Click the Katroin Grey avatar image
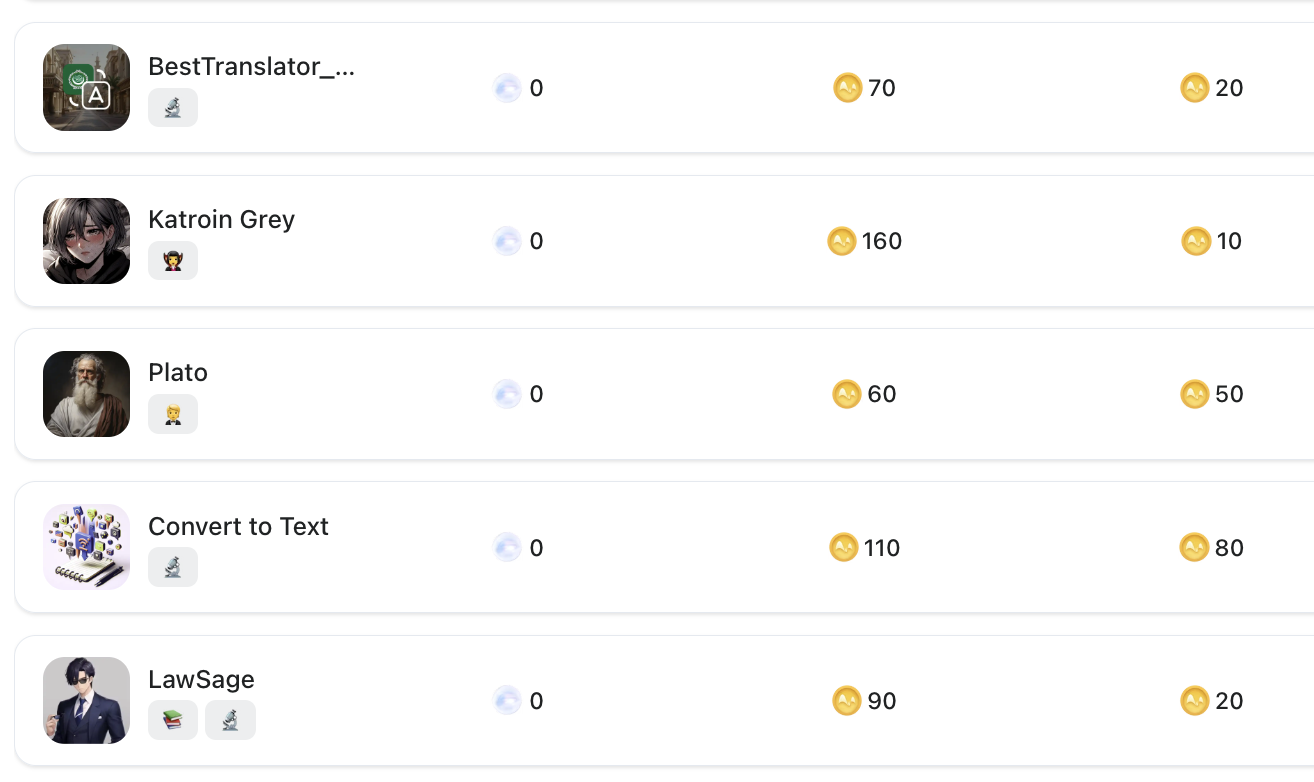This screenshot has width=1314, height=782. pos(87,241)
